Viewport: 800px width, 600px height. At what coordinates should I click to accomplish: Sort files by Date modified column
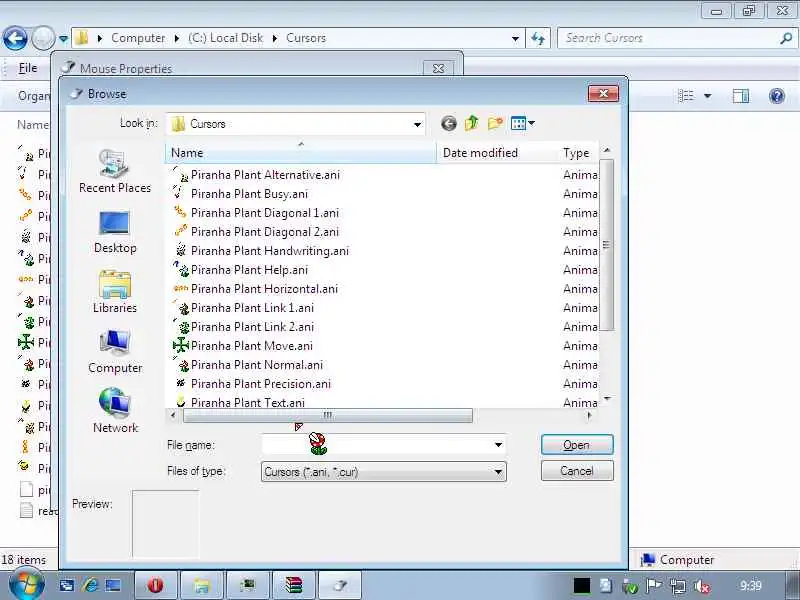click(497, 153)
